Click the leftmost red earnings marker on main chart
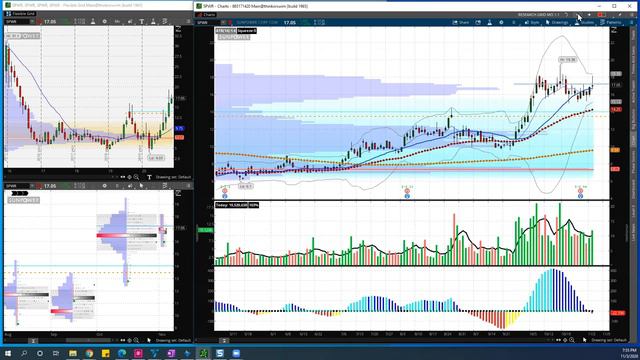Viewport: 640px width, 360px height. point(224,191)
